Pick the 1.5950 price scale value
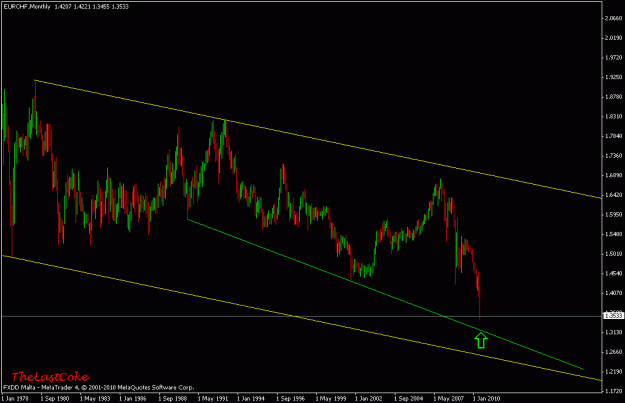 613,215
